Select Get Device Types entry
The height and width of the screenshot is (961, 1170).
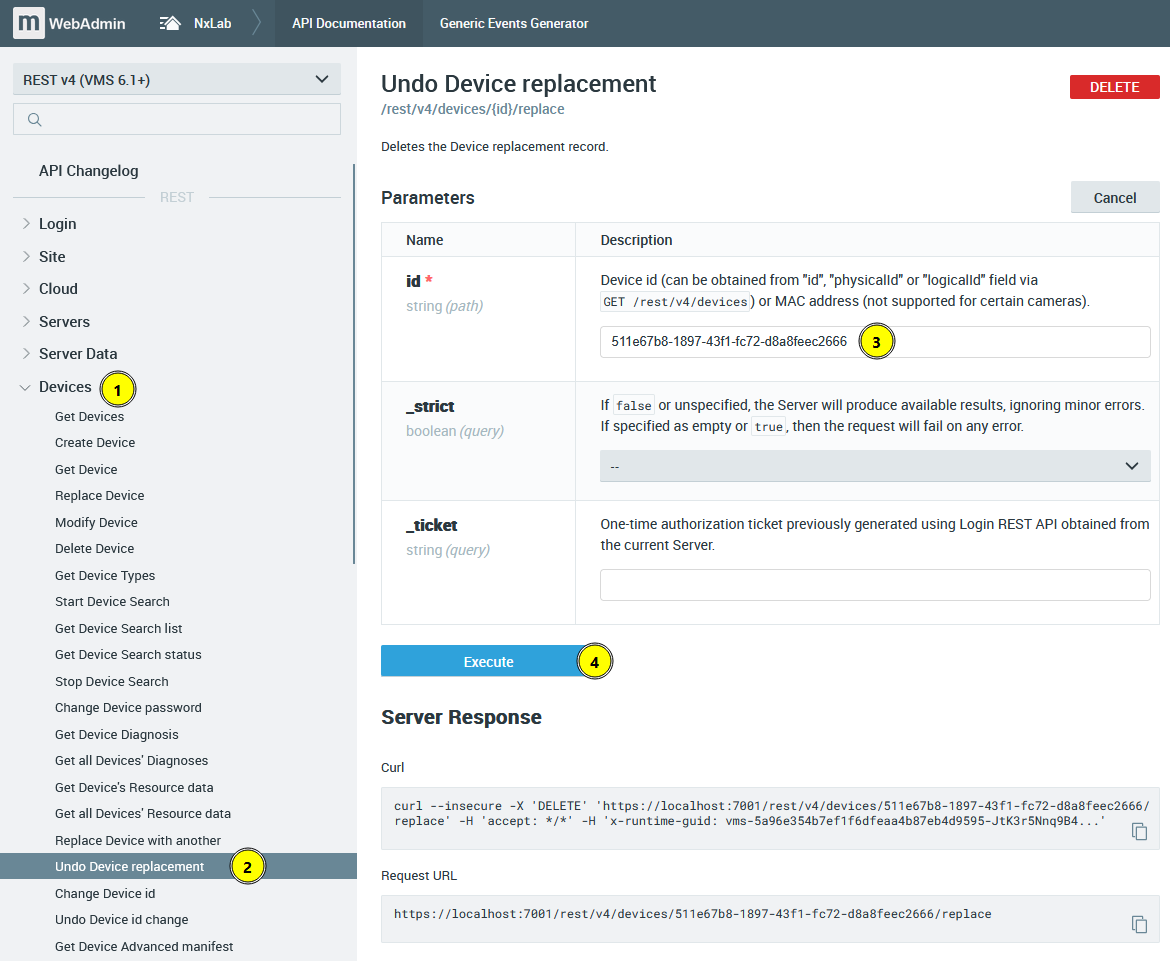pyautogui.click(x=105, y=576)
